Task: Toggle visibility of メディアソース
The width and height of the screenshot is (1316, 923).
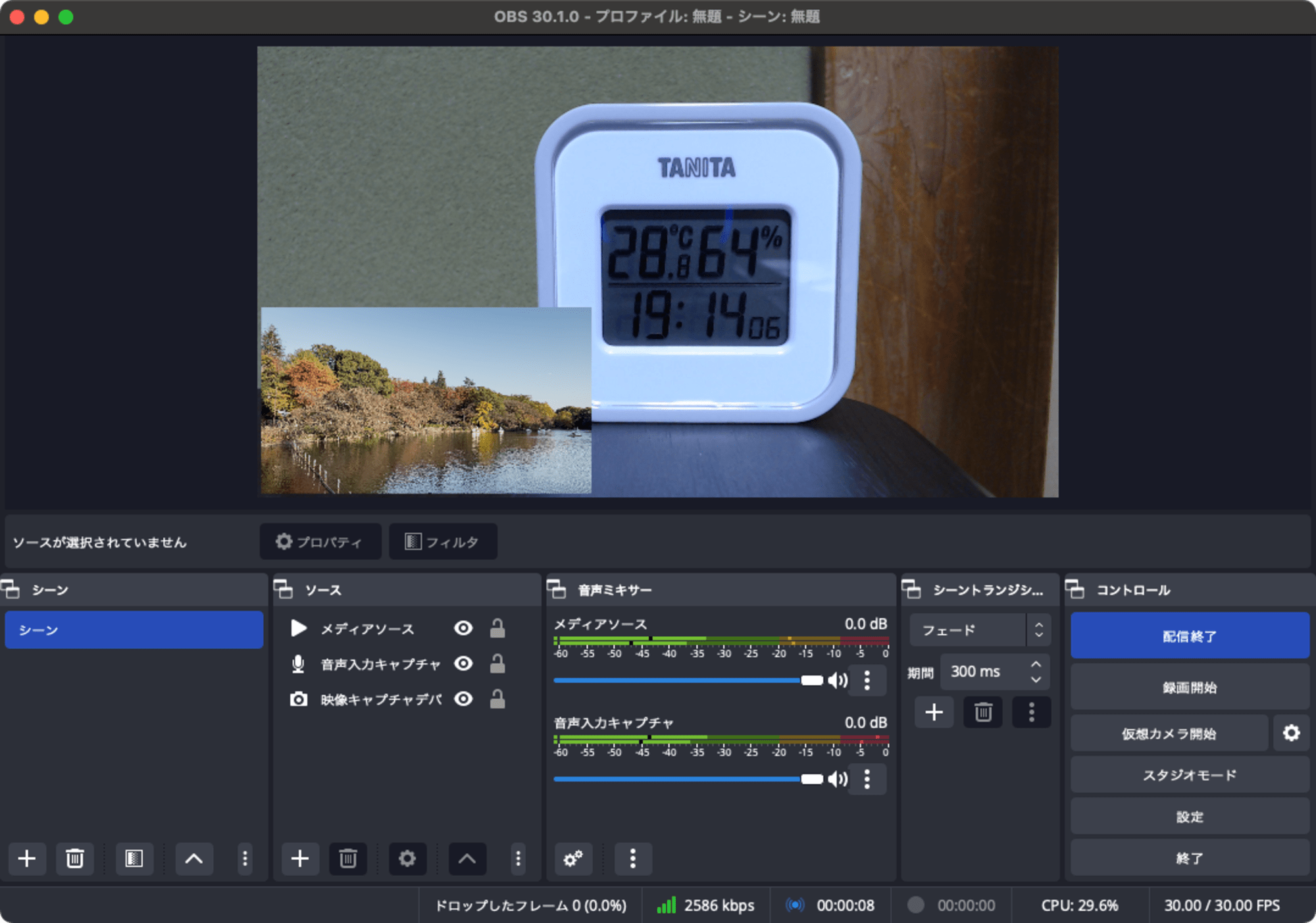Action: [x=463, y=628]
